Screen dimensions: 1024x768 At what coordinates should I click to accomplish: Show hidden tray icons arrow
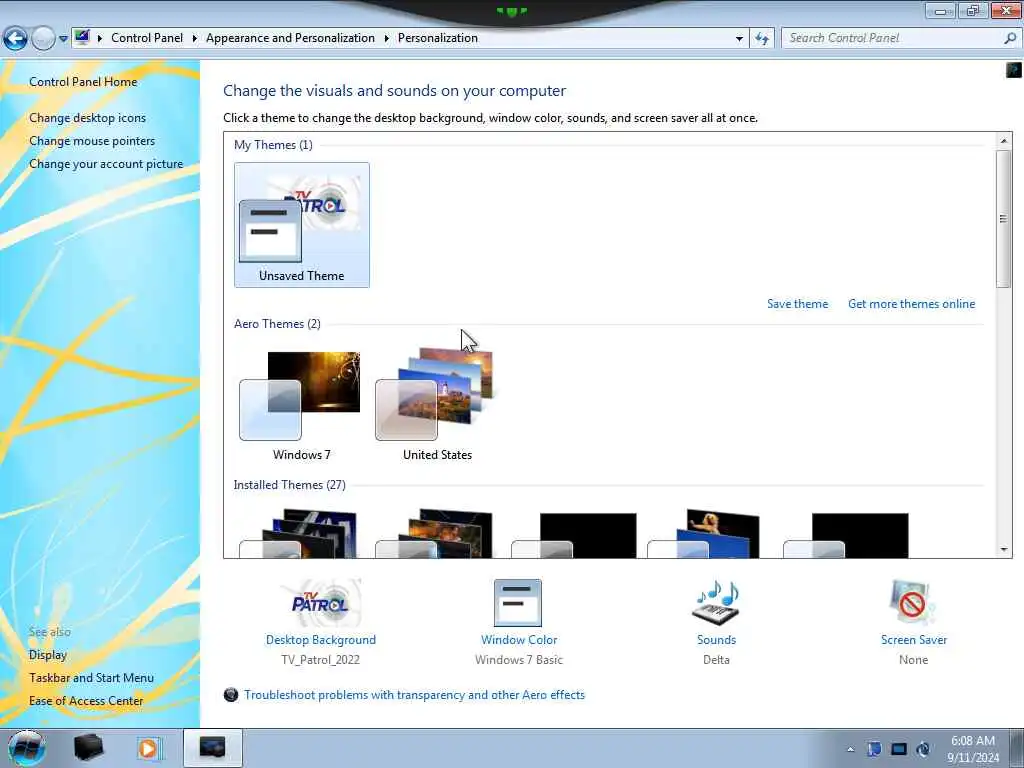850,749
